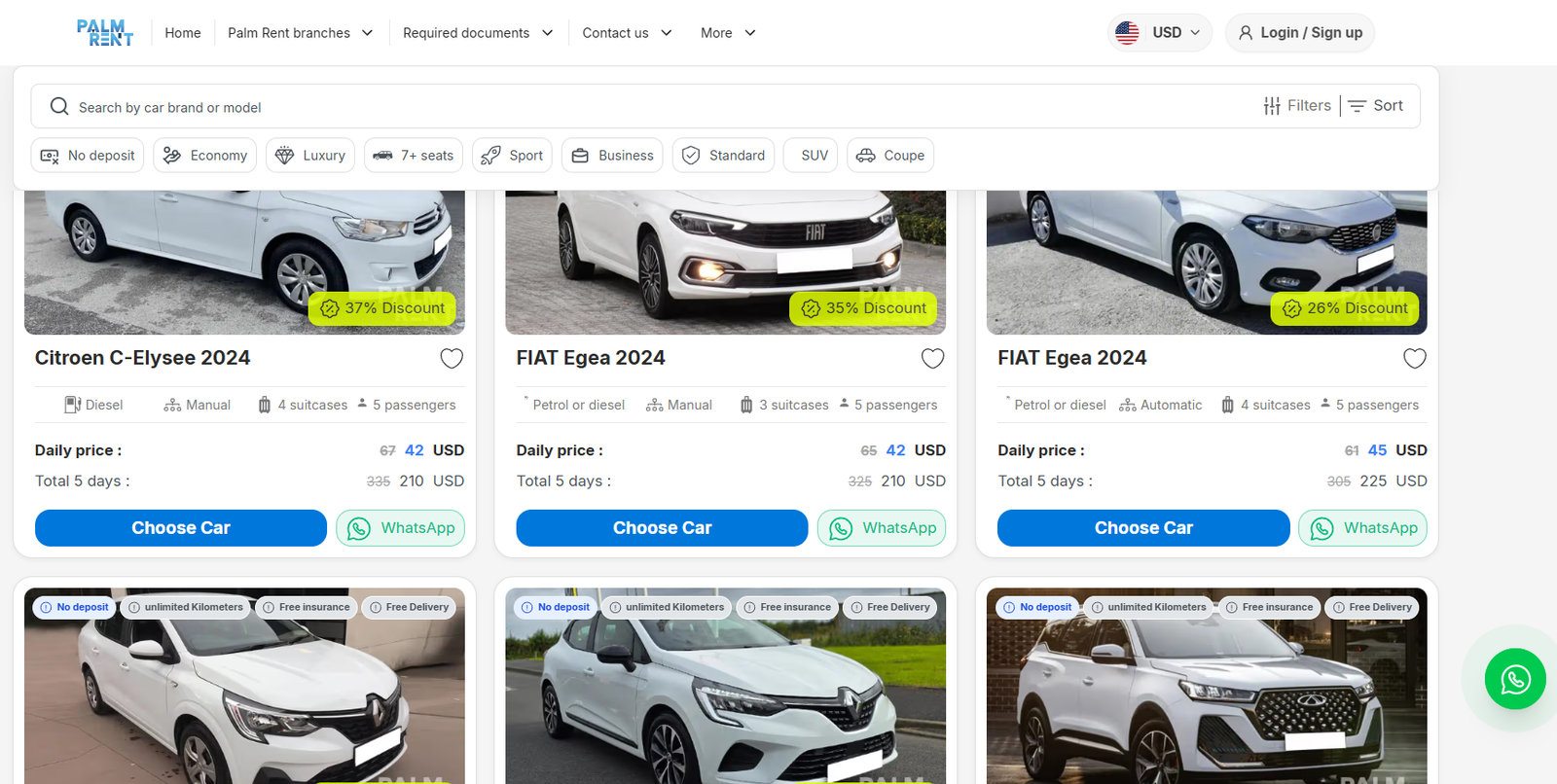Click 3 suitcases icon on FIAT Egea
This screenshot has height=784, width=1557.
click(746, 405)
